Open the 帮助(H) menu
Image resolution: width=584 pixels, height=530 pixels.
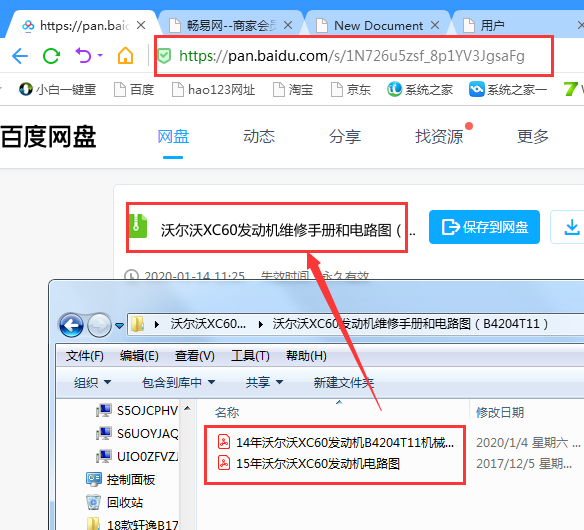(306, 356)
